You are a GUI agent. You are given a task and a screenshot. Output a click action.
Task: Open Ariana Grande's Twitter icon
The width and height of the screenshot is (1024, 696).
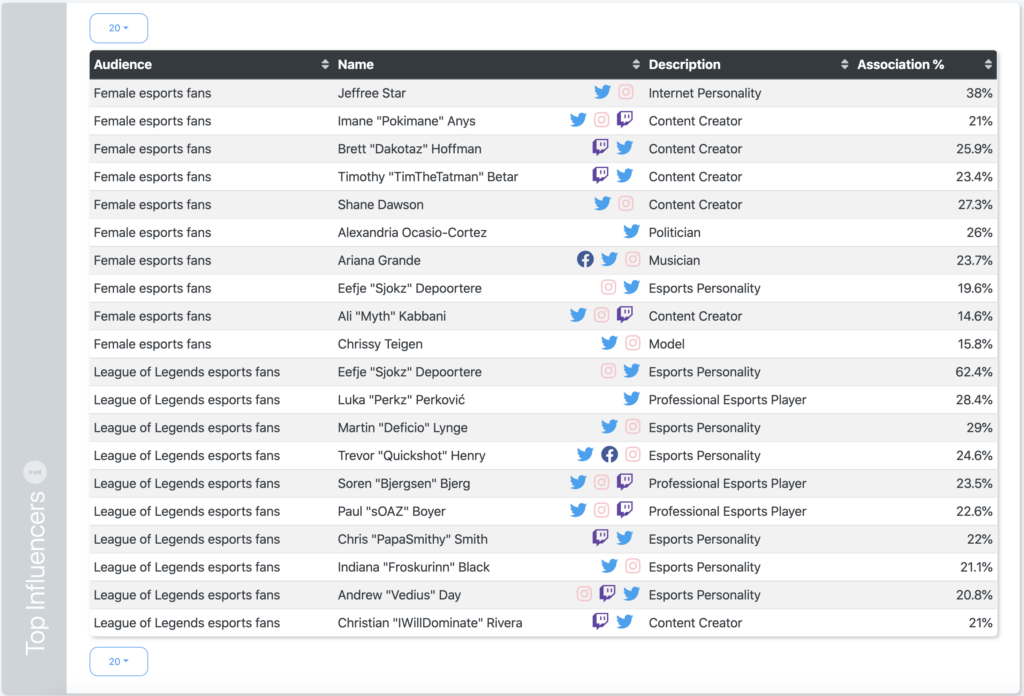click(609, 259)
